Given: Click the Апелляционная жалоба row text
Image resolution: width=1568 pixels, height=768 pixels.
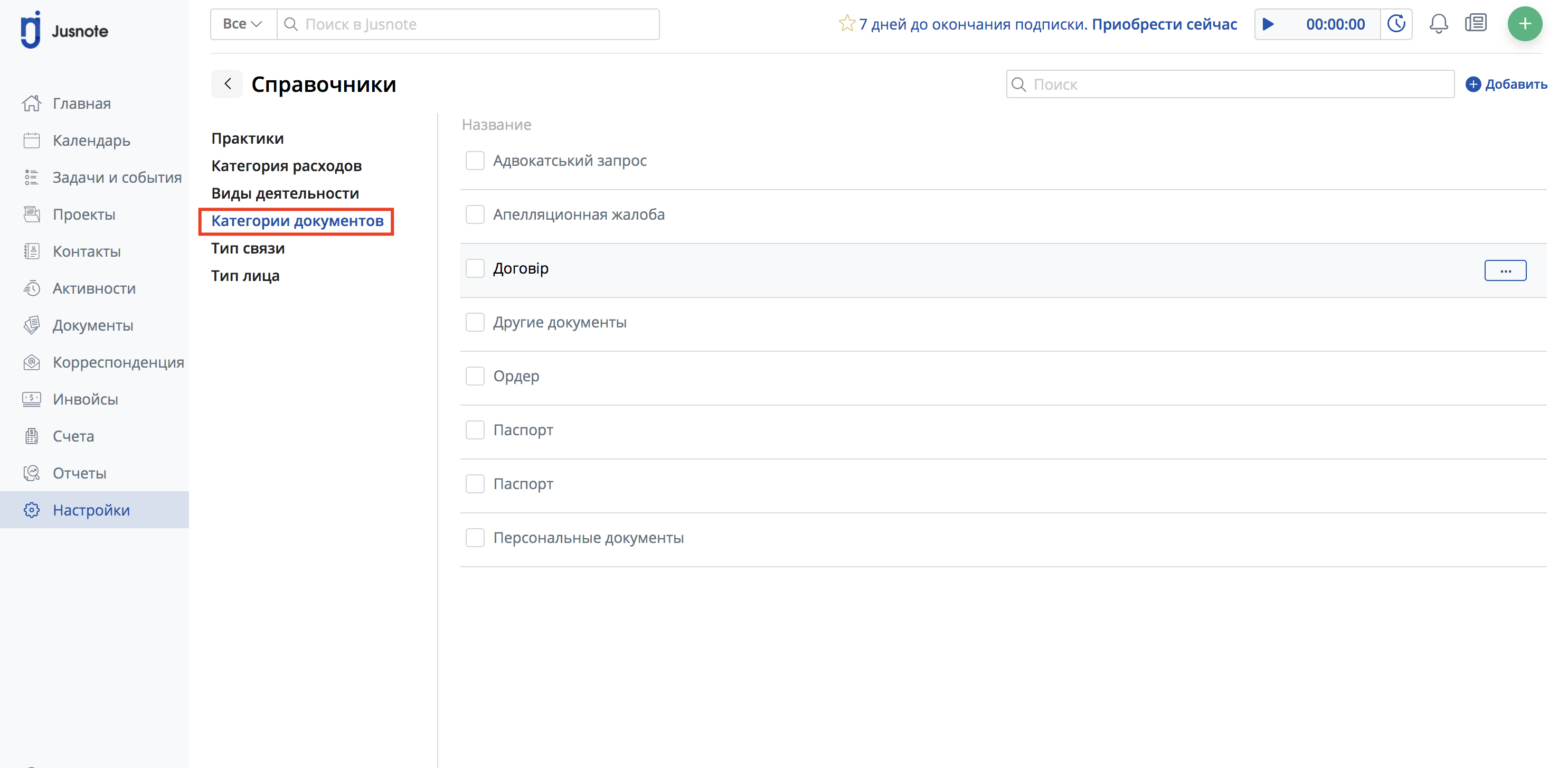Looking at the screenshot, I should click(x=578, y=214).
